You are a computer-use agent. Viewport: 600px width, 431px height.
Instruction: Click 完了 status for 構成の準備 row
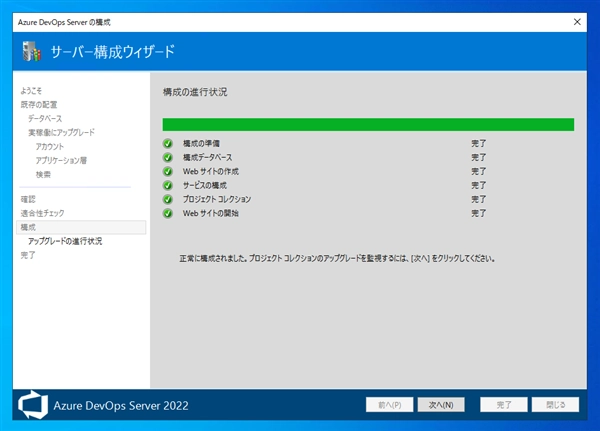point(478,144)
